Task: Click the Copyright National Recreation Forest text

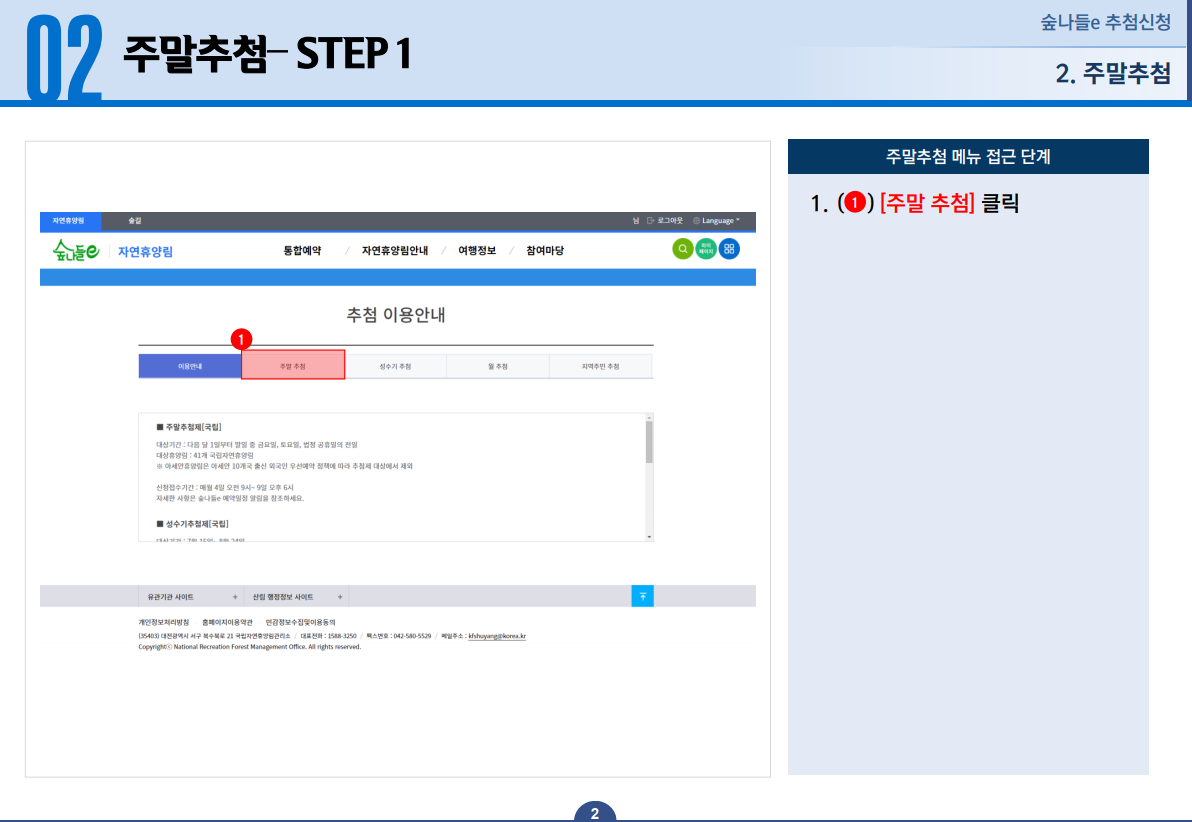Action: pos(249,647)
